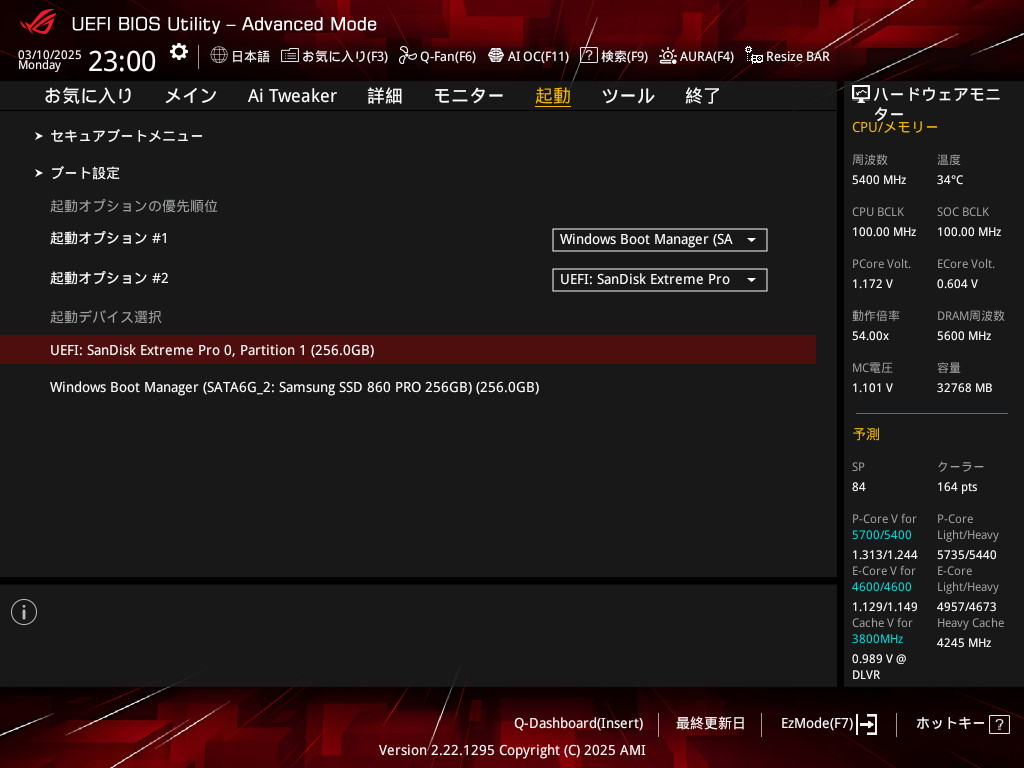Image resolution: width=1024 pixels, height=768 pixels.
Task: Open 検索(F9) search question-mark icon
Action: (589, 56)
